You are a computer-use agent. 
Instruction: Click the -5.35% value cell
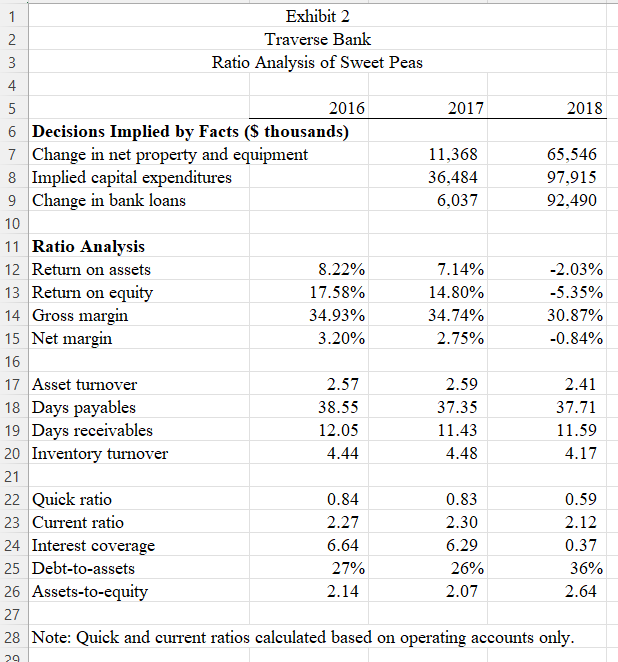click(547, 292)
